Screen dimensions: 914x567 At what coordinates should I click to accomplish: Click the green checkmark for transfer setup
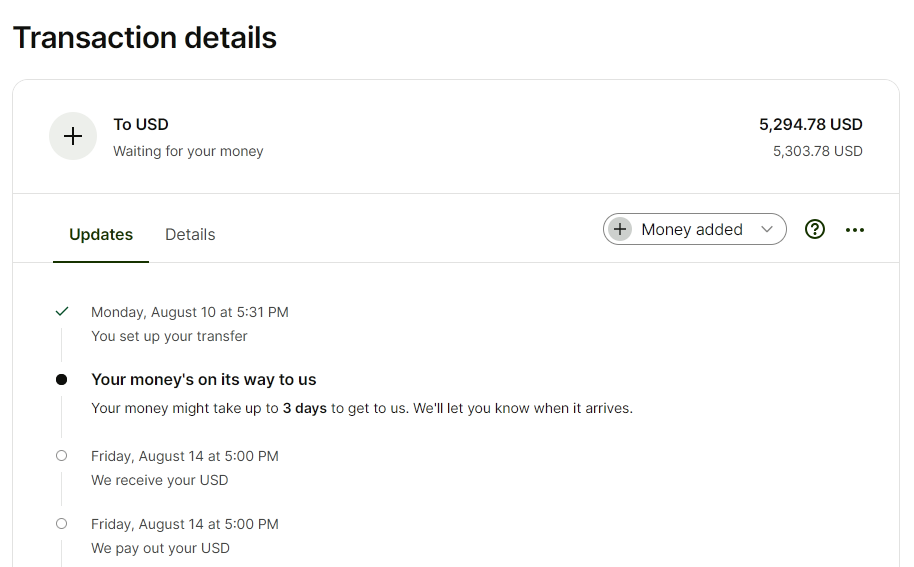click(x=62, y=312)
